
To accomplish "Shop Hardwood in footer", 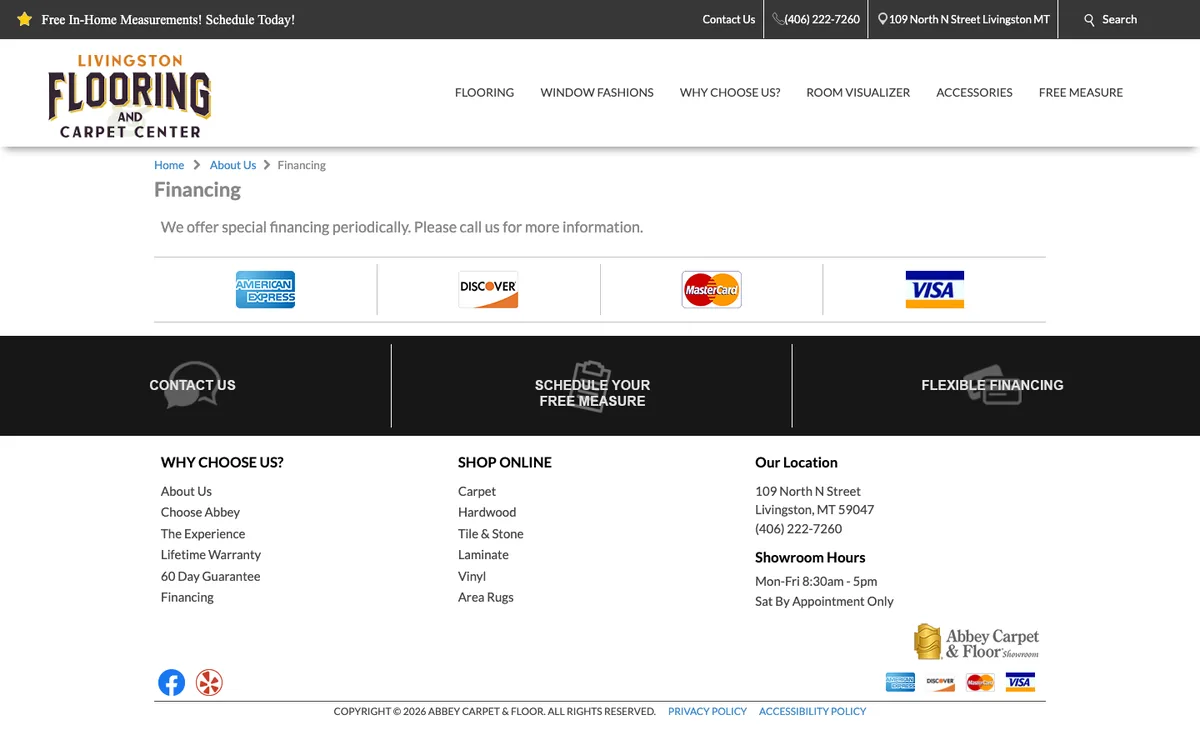I will (x=487, y=512).
